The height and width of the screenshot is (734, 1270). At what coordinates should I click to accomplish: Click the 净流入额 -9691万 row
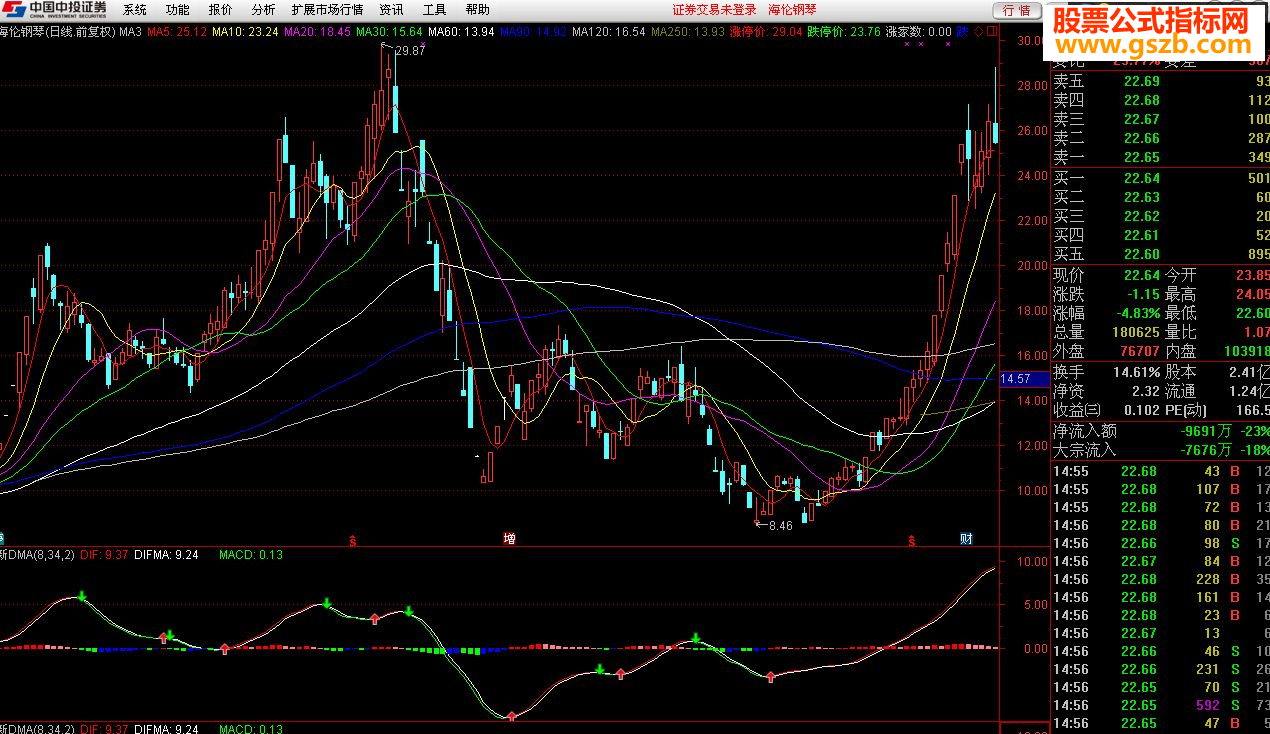pyautogui.click(x=1160, y=431)
